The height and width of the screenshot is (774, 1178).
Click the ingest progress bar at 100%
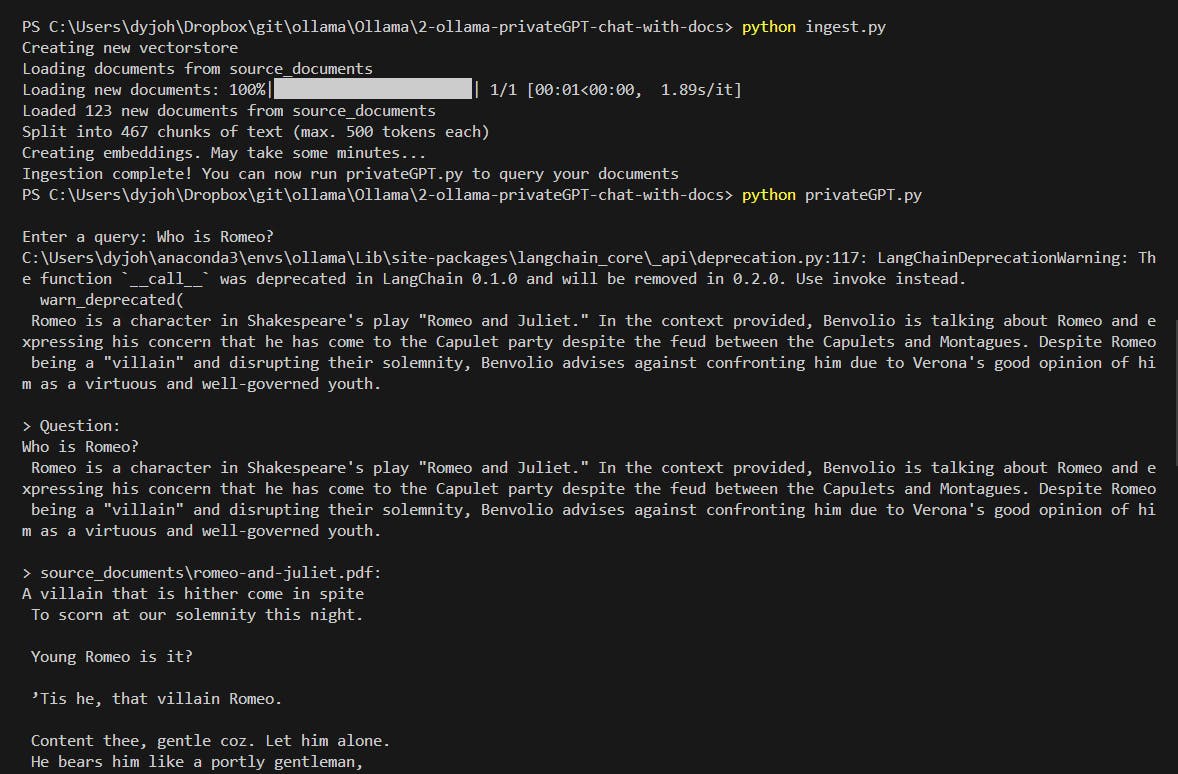[x=372, y=90]
